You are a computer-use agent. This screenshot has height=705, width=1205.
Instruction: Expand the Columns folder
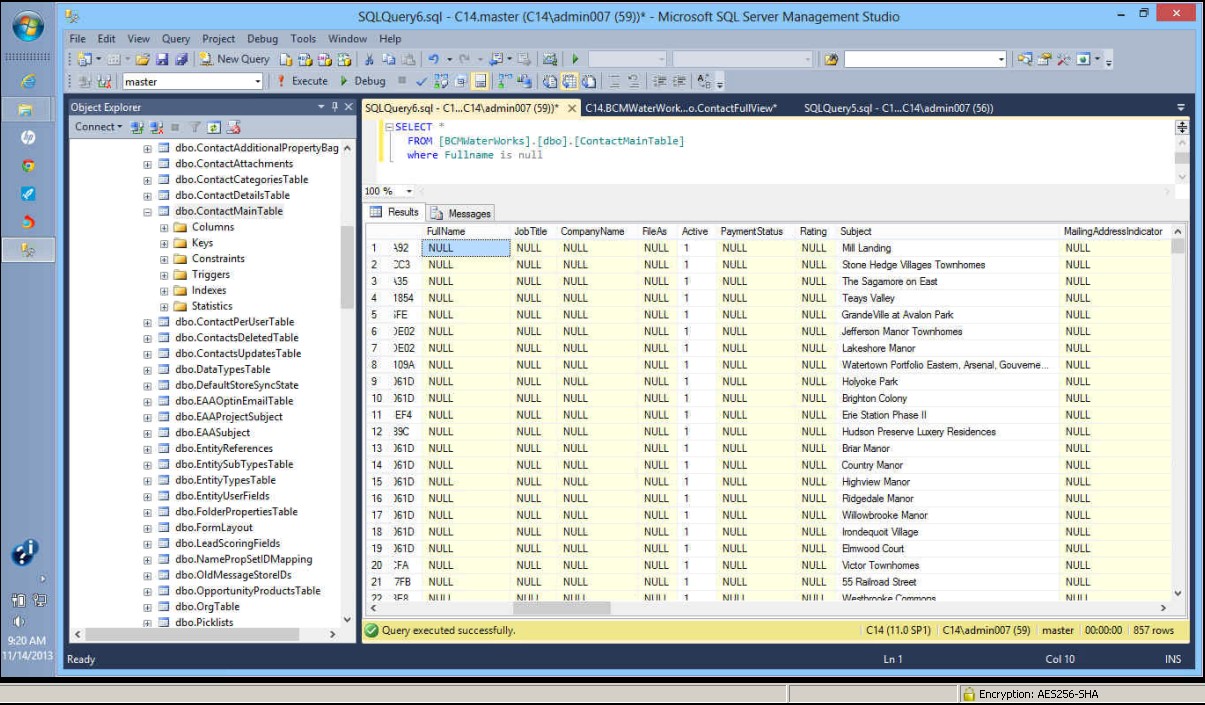point(164,227)
